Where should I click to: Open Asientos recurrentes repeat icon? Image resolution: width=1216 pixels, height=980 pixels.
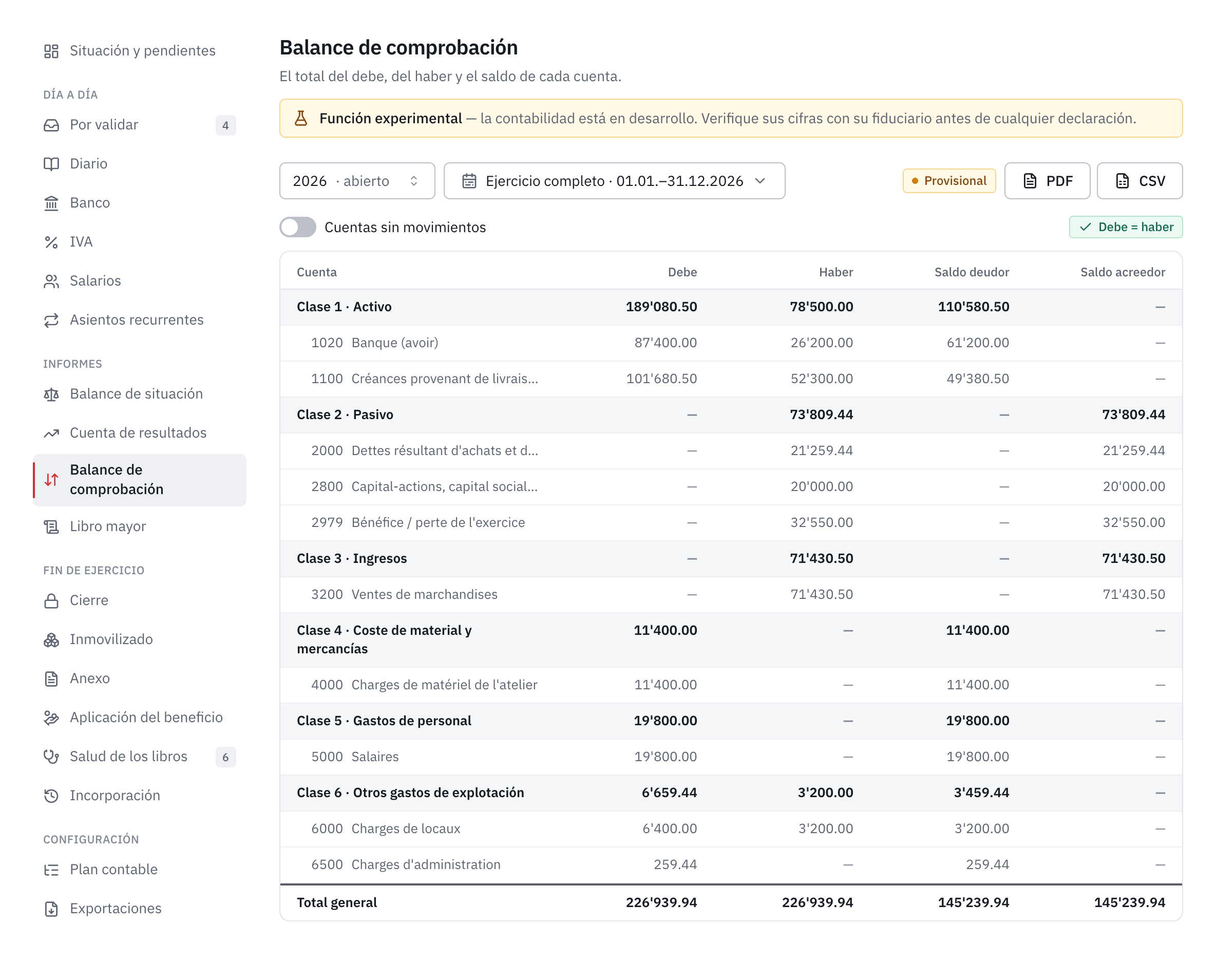pos(51,320)
